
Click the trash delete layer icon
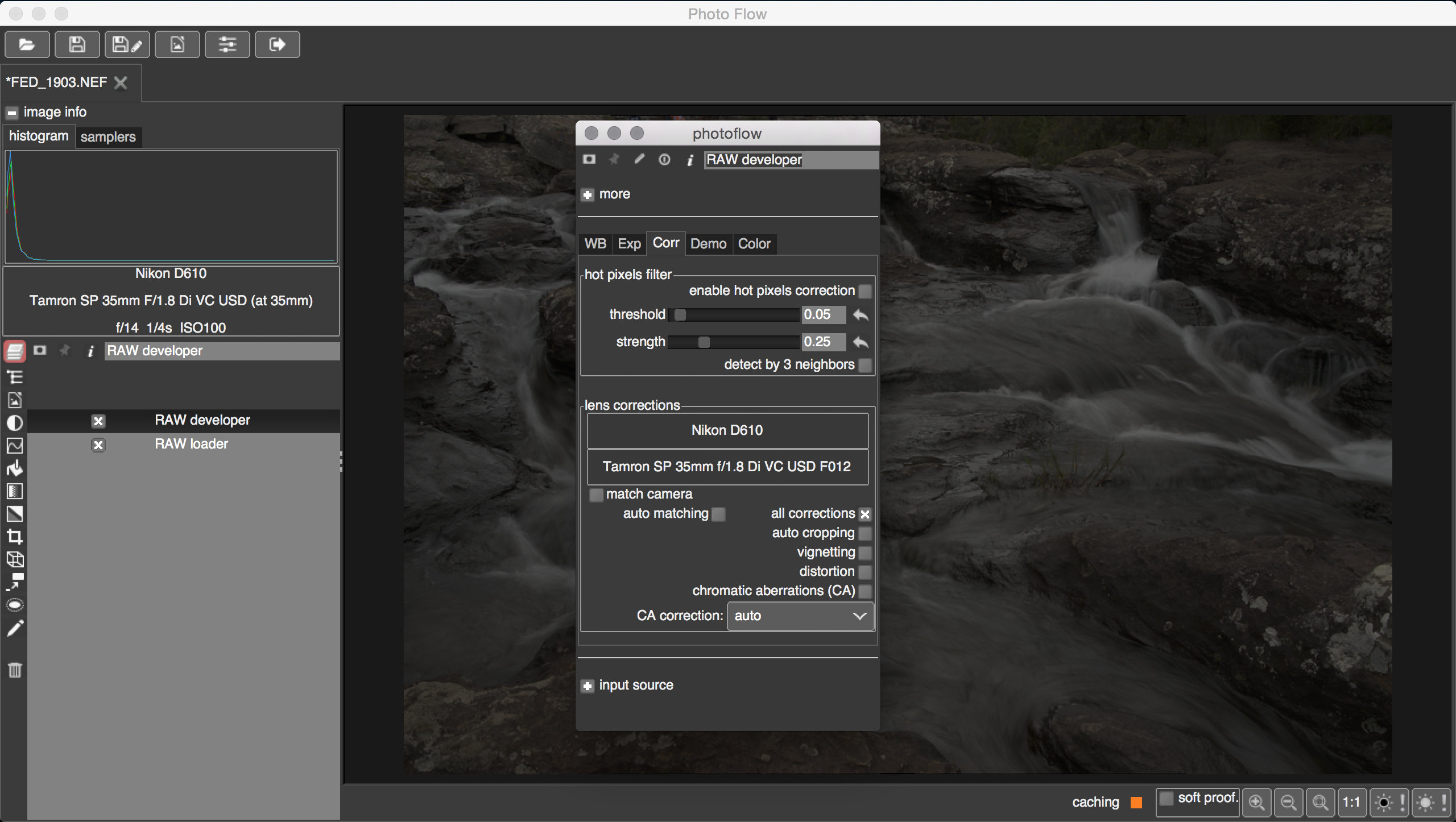[15, 670]
